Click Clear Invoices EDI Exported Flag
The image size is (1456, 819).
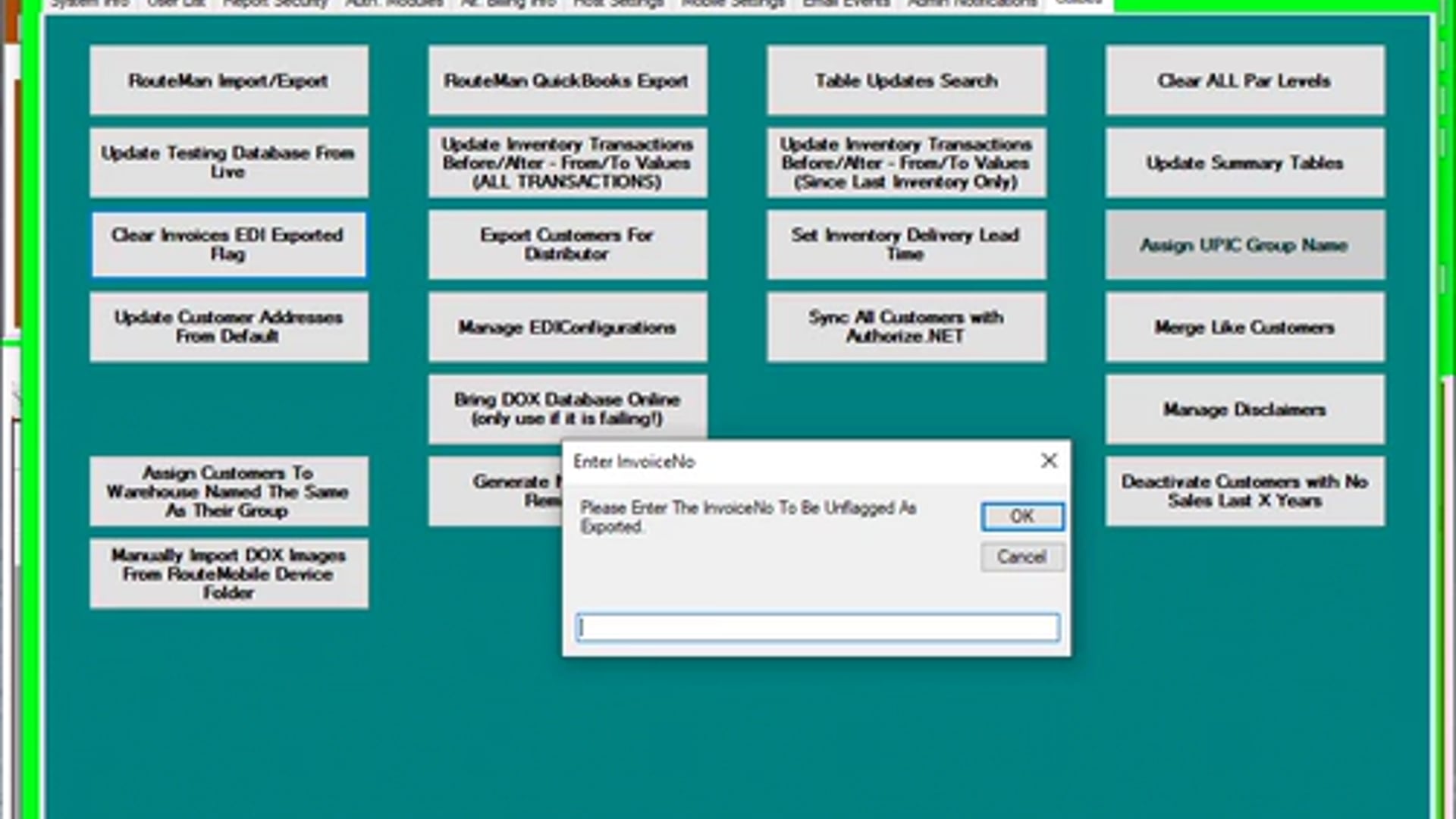pos(229,244)
